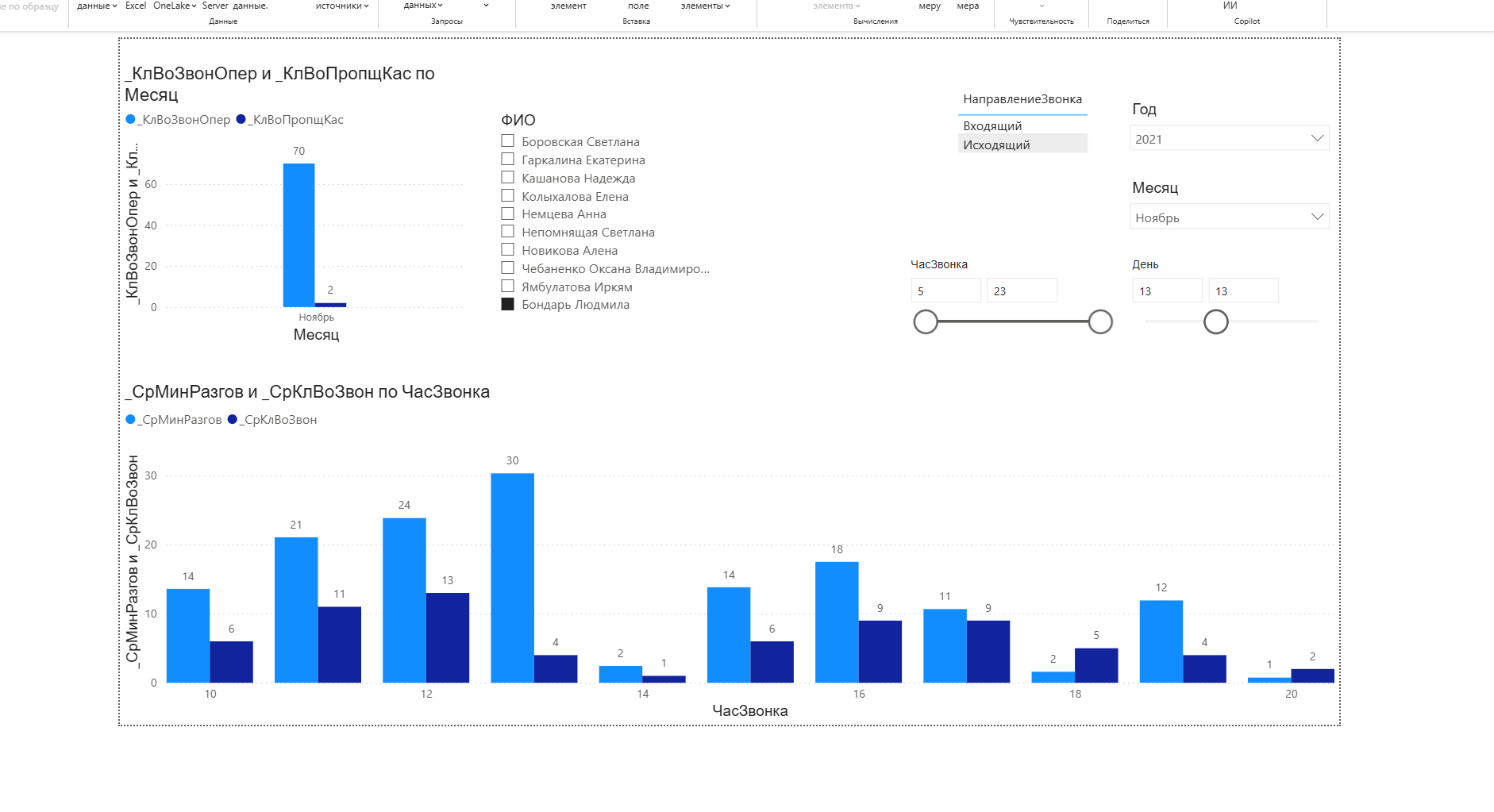1494x812 pixels.
Task: Click the Excel button in the ribbon
Action: point(136,6)
